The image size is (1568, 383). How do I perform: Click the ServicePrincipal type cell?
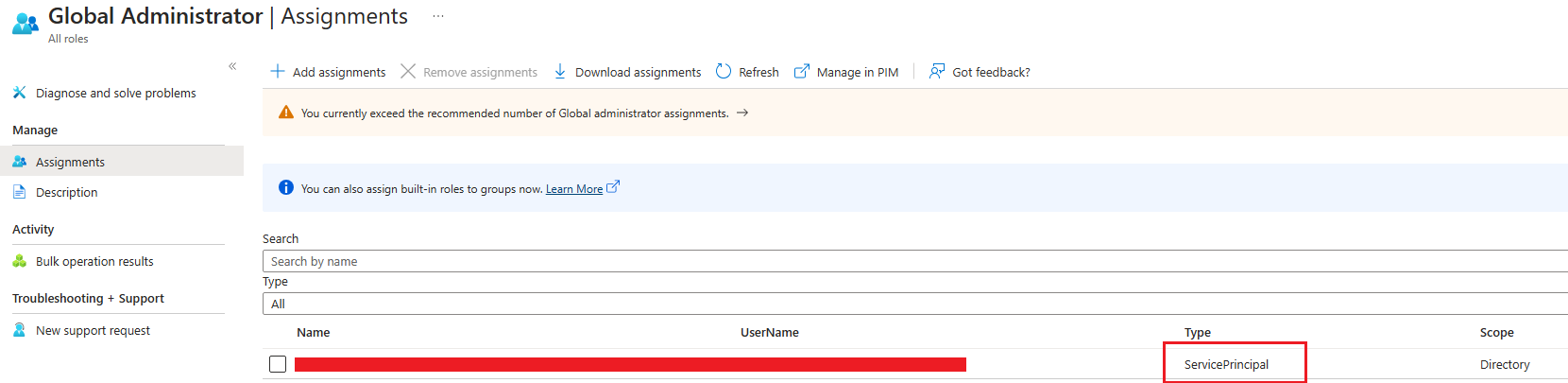(x=1226, y=364)
